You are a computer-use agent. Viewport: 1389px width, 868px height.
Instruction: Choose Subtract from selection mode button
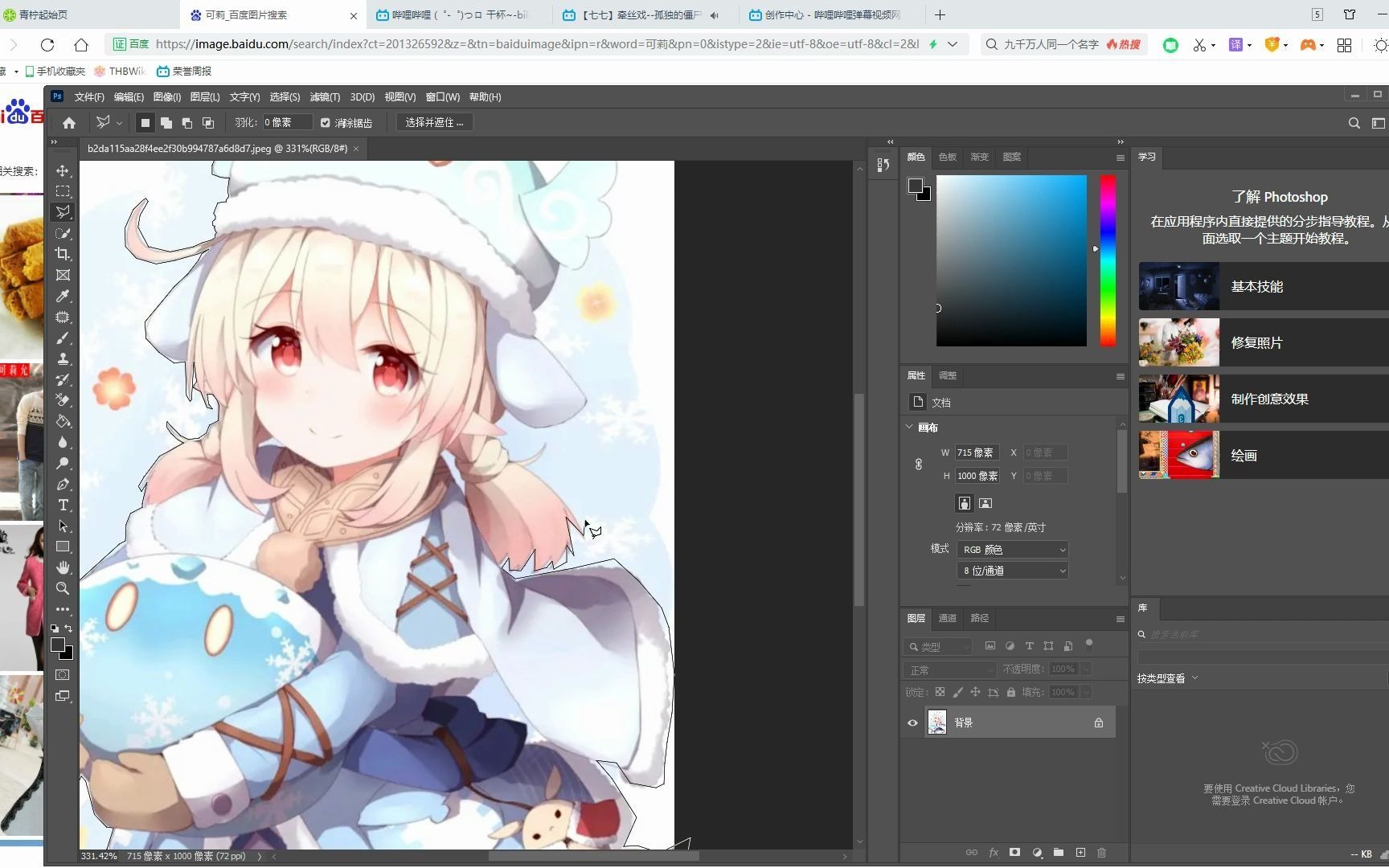coord(187,123)
